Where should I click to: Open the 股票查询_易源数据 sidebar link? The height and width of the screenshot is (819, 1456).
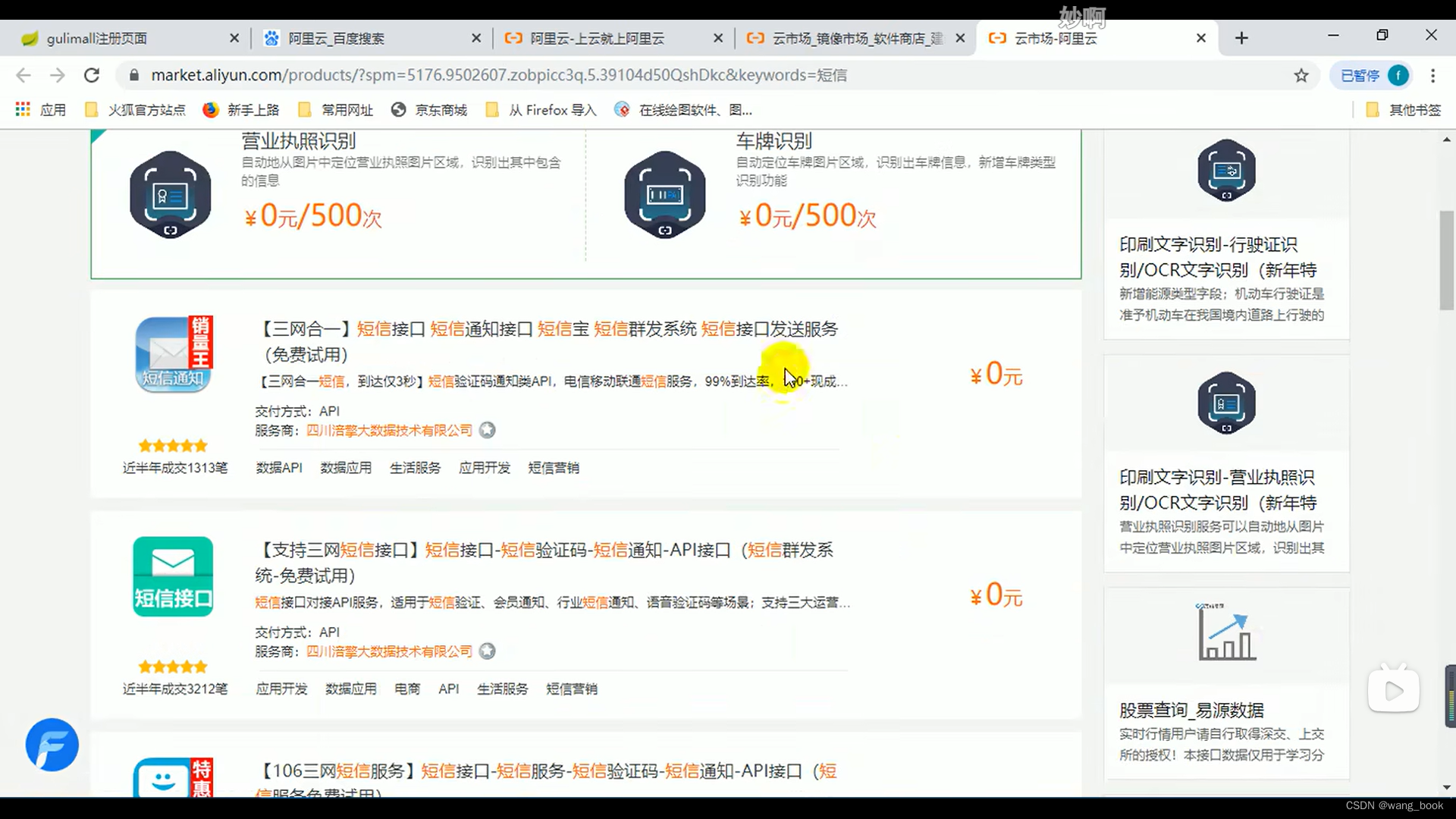point(1191,711)
